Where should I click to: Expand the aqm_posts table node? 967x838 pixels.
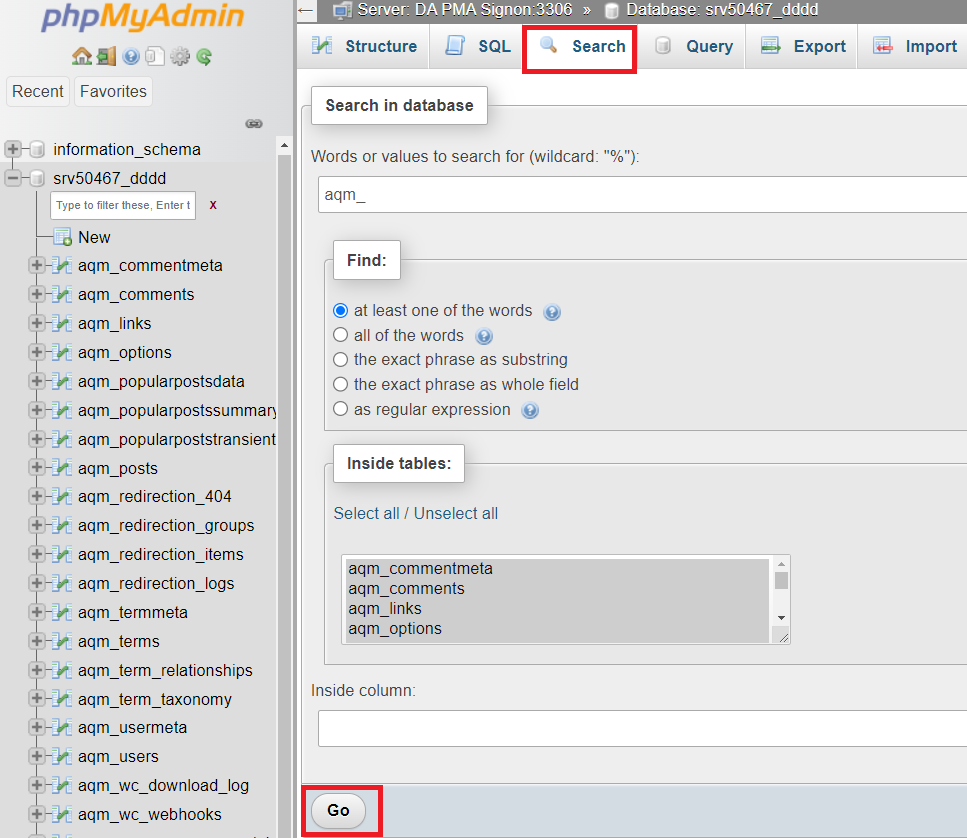[37, 468]
